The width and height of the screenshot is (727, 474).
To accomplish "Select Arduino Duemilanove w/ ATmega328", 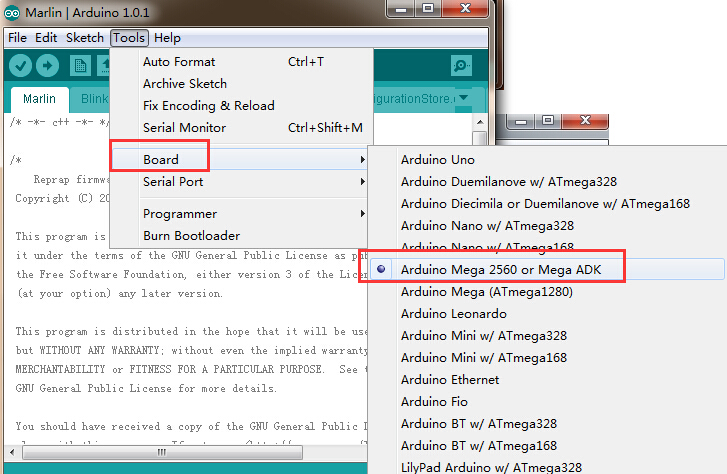I will (x=548, y=181).
